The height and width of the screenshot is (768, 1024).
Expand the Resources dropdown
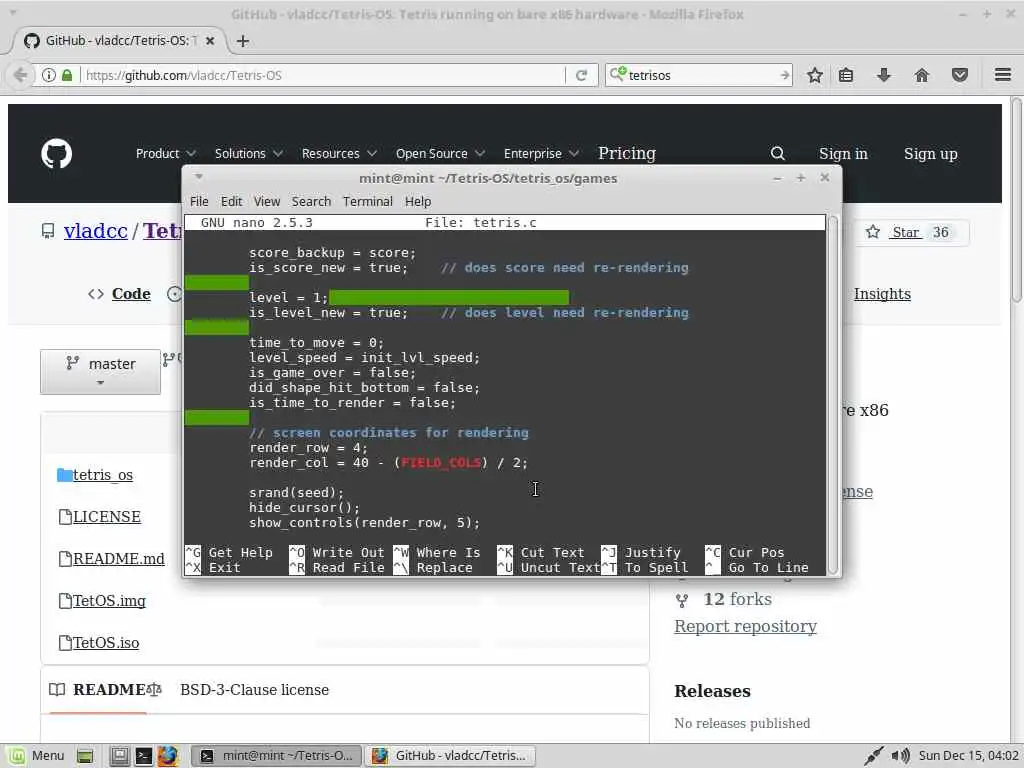(x=338, y=153)
